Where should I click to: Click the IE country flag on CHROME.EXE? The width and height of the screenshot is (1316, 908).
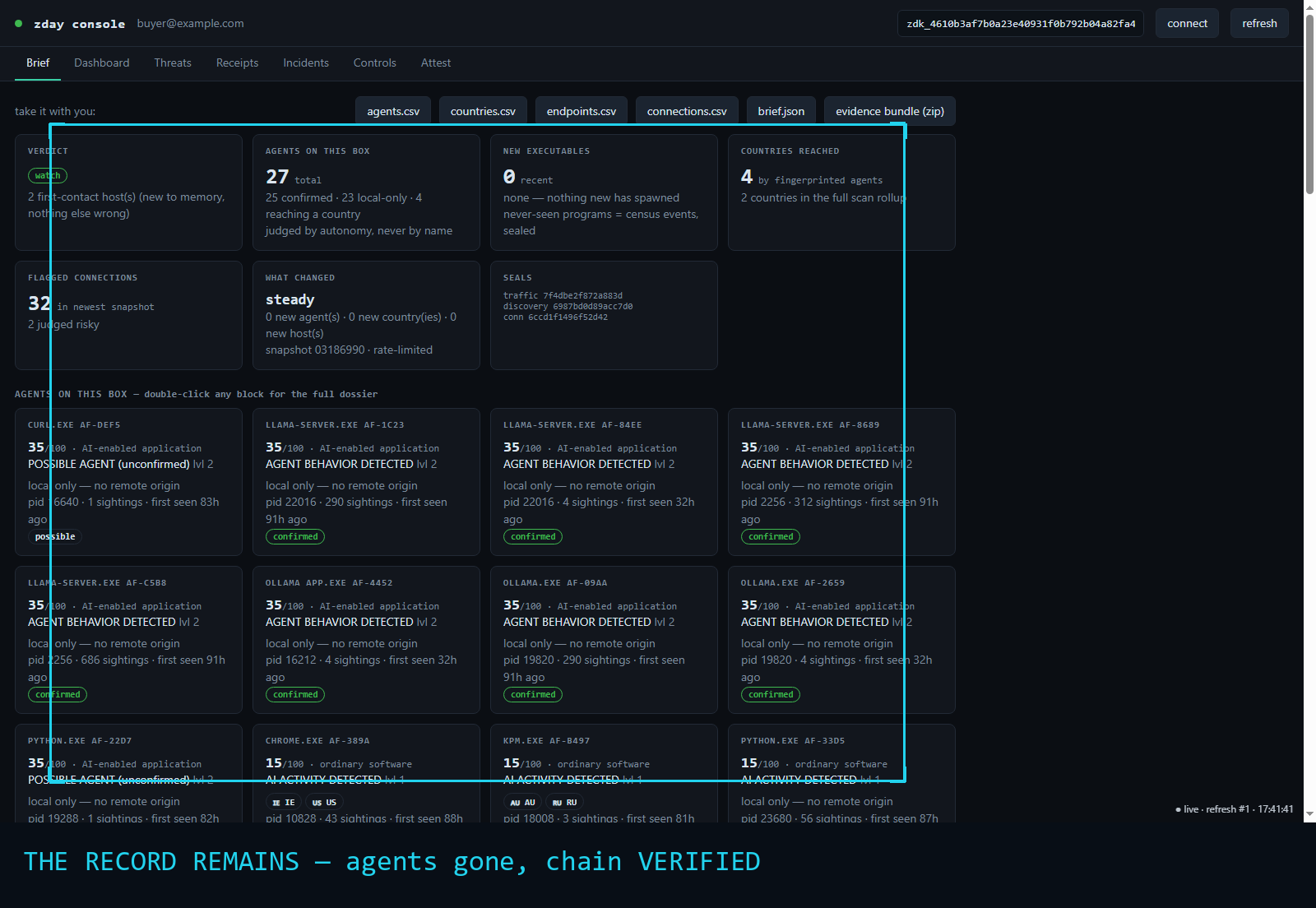point(284,803)
